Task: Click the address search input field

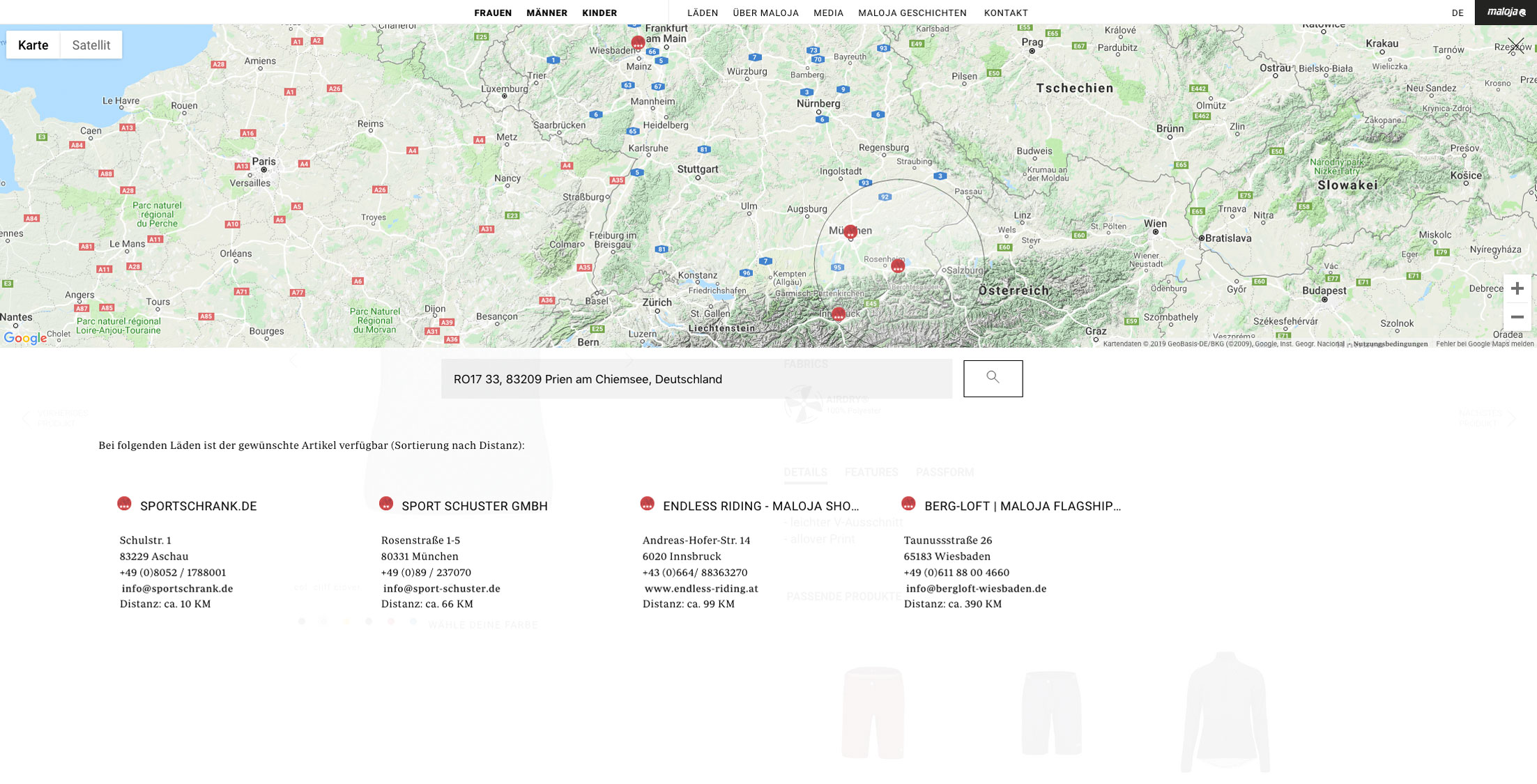Action: [696, 379]
